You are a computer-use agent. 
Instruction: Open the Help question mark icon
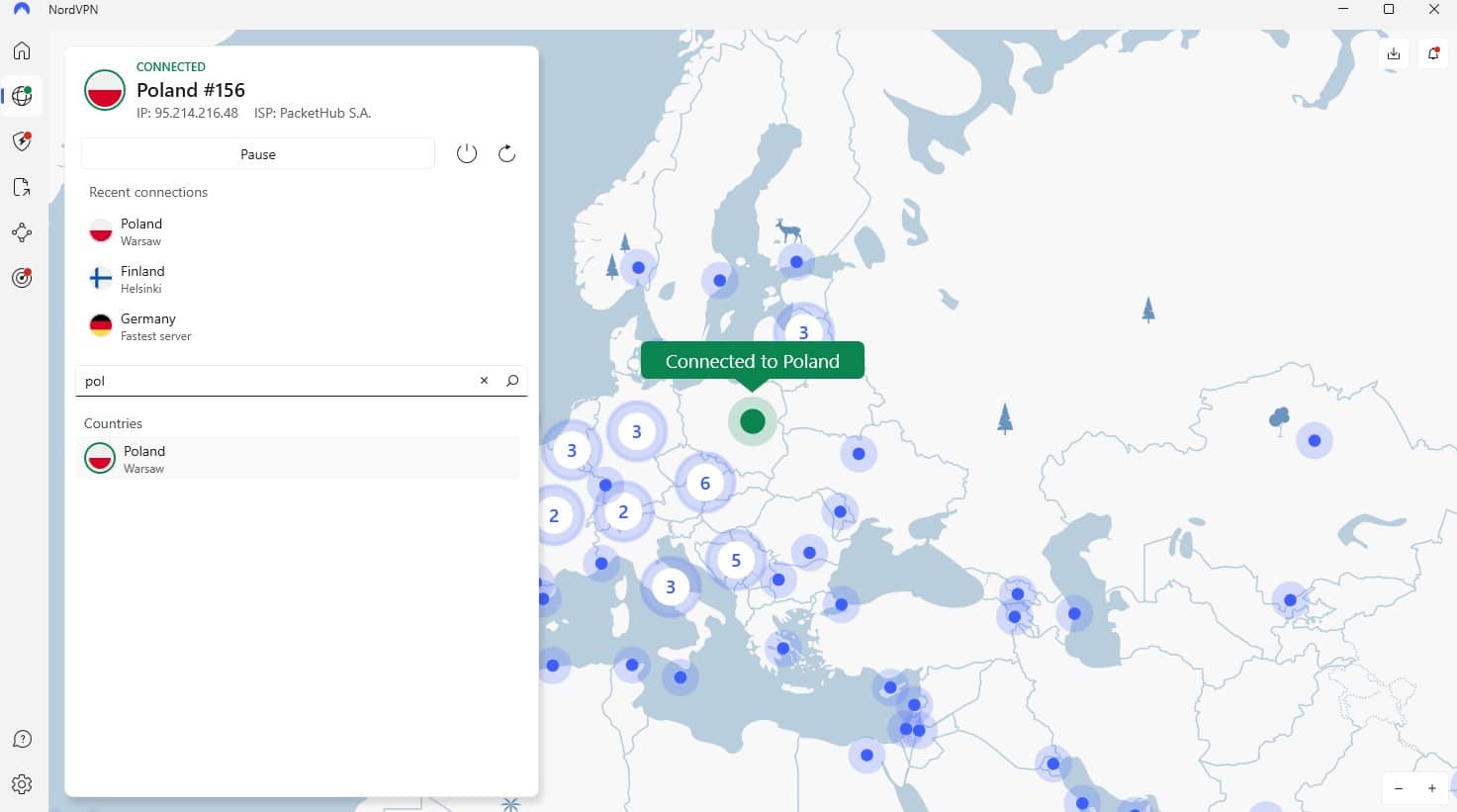pyautogui.click(x=22, y=739)
